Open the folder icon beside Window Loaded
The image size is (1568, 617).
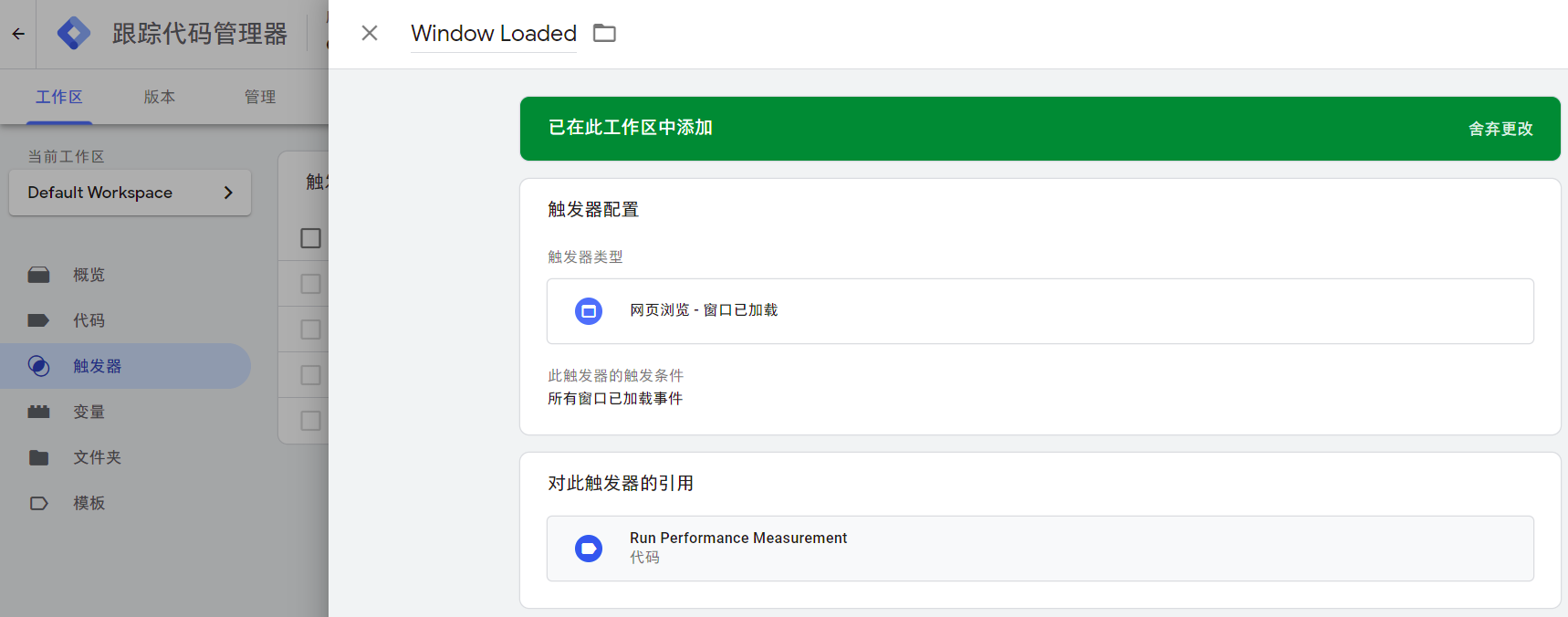point(604,33)
